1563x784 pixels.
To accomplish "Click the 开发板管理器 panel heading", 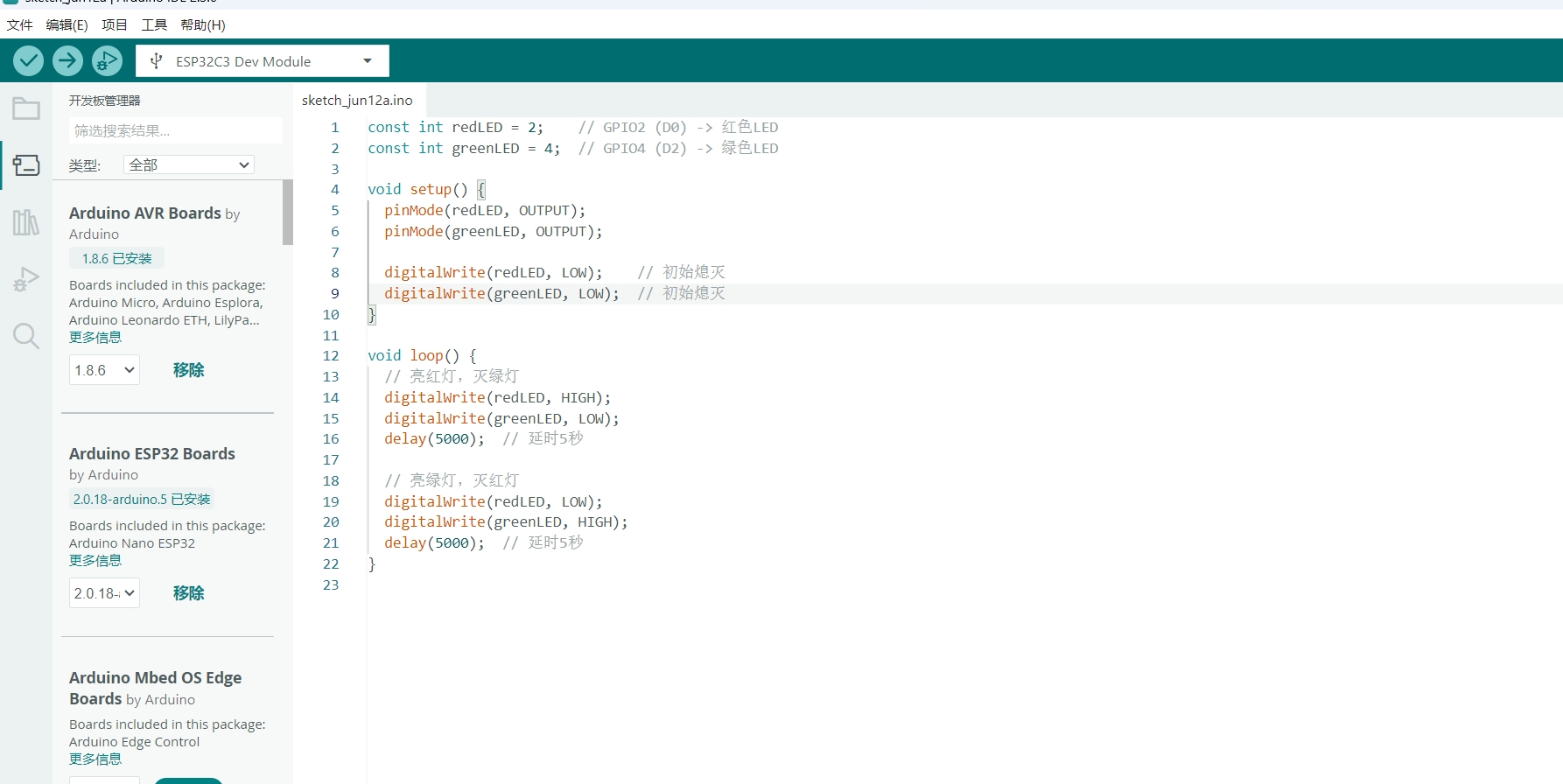I will (105, 101).
